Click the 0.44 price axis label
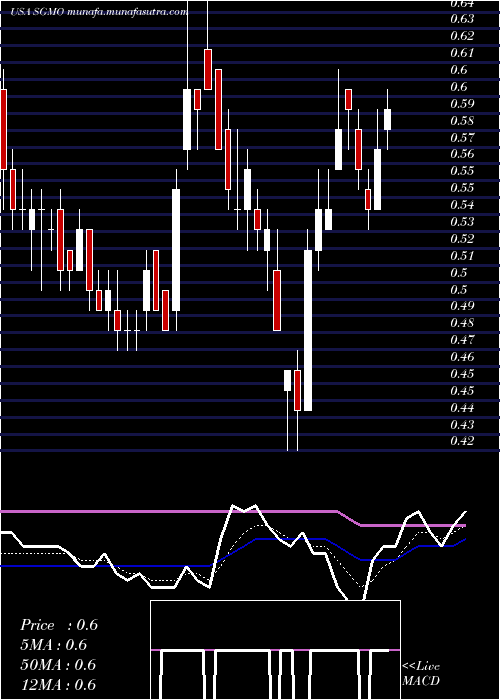This screenshot has height=700, width=500. (462, 408)
